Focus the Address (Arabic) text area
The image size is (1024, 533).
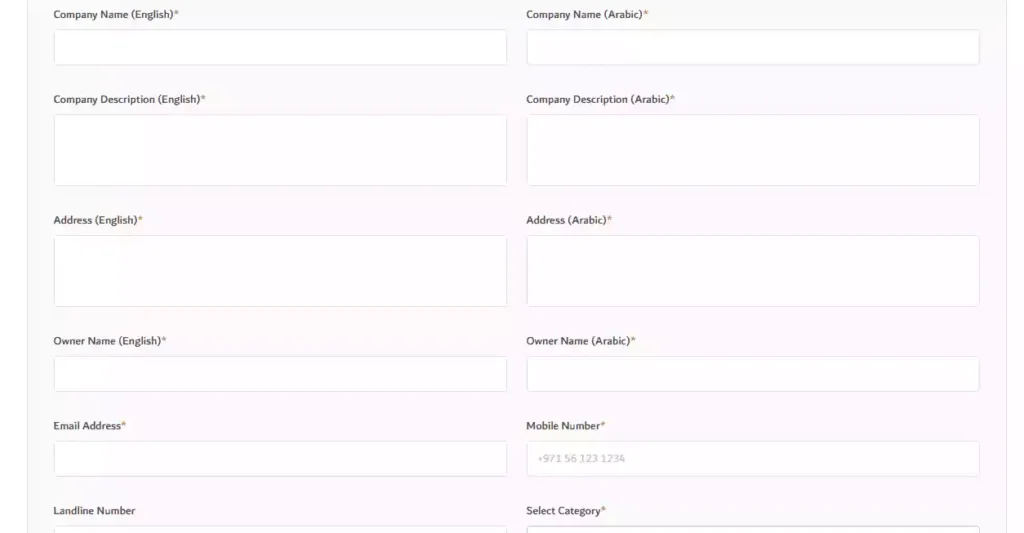(752, 271)
